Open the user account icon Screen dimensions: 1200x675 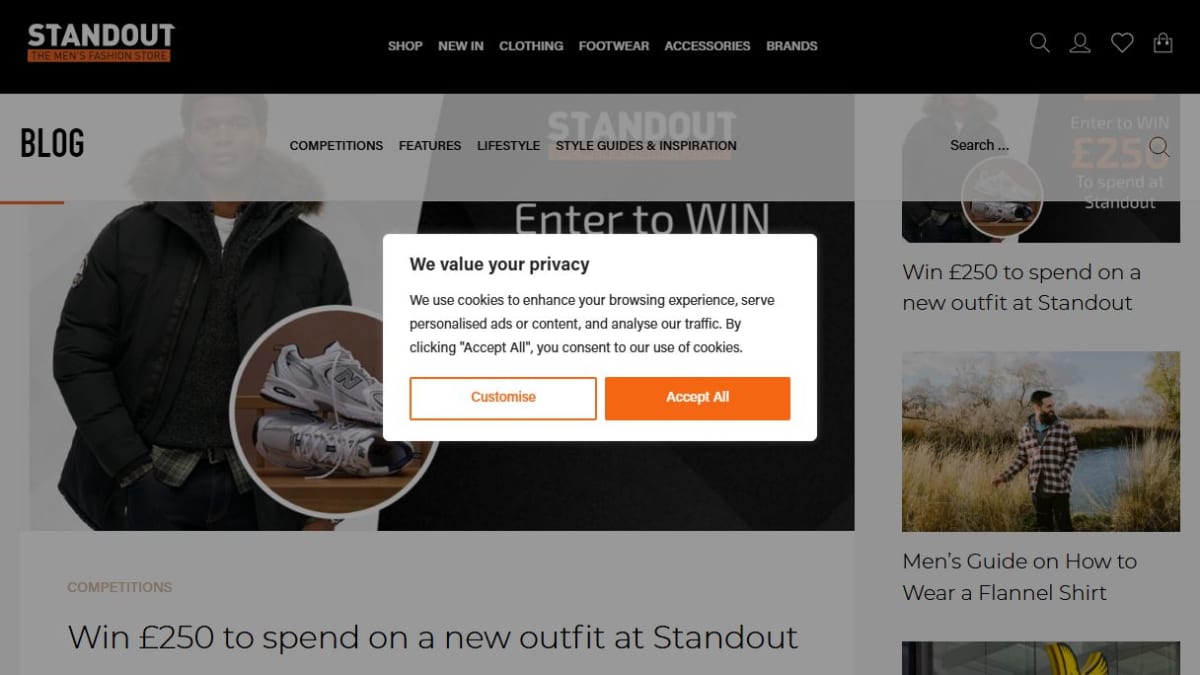[1080, 43]
